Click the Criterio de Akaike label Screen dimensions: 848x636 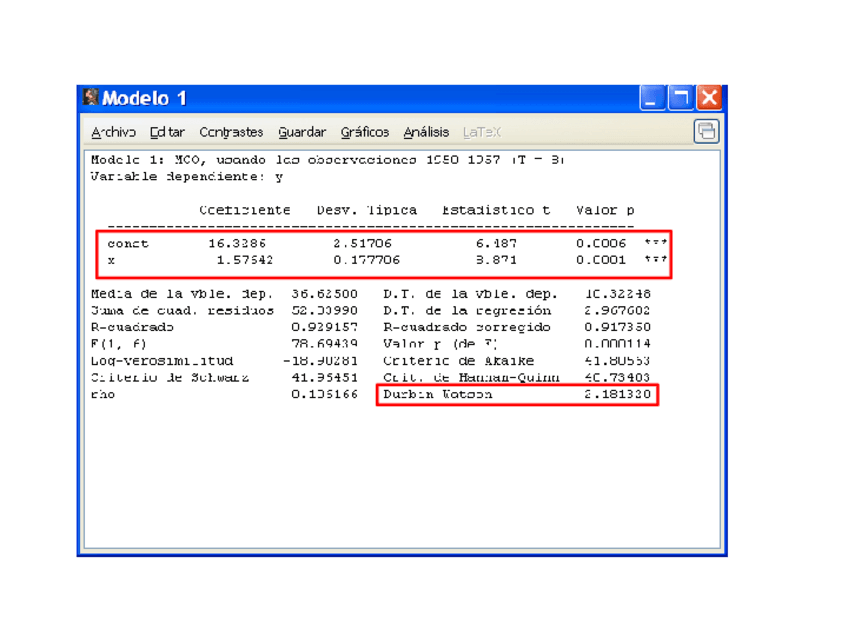pos(459,361)
